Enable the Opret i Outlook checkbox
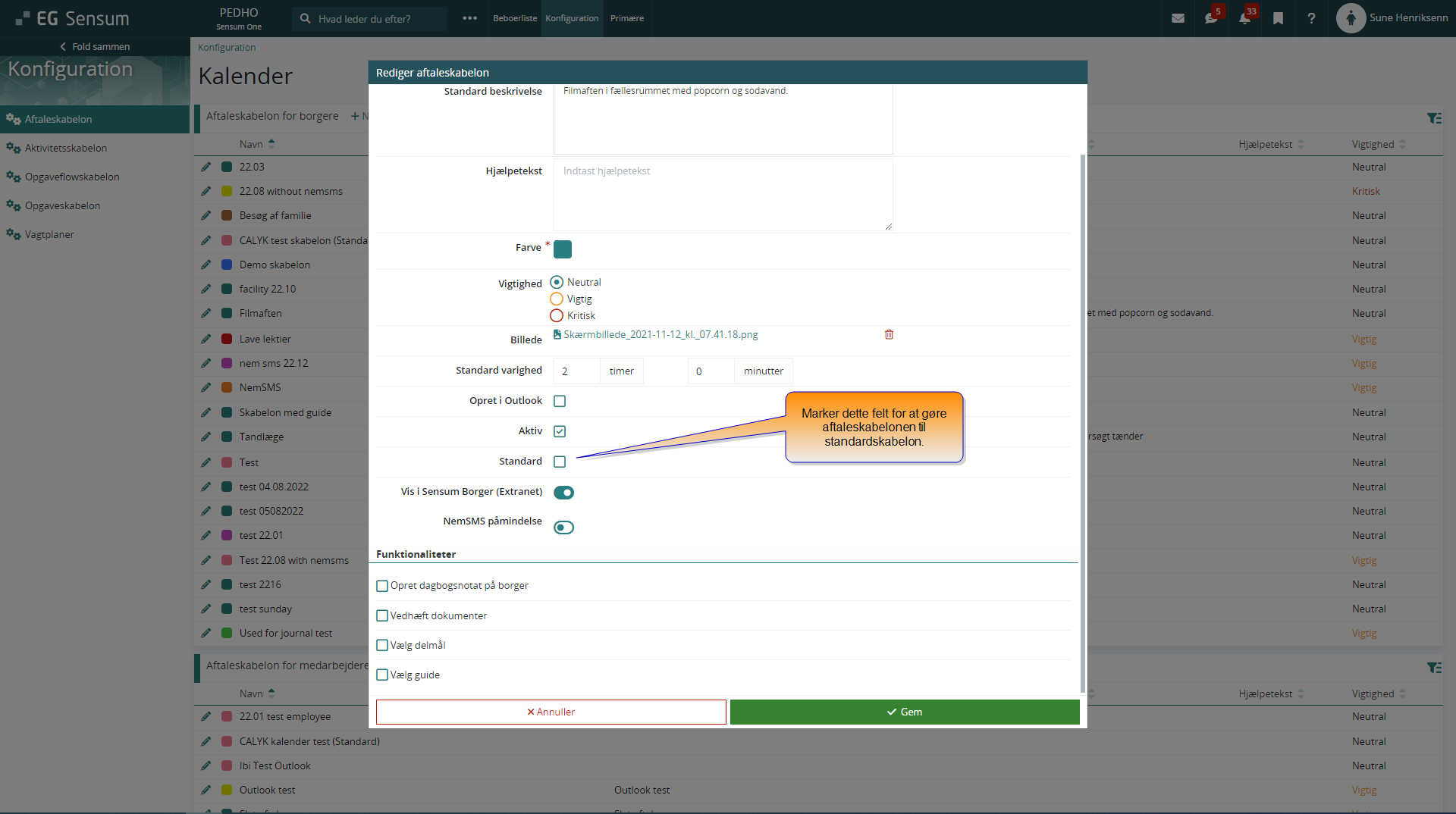1456x814 pixels. click(x=560, y=401)
